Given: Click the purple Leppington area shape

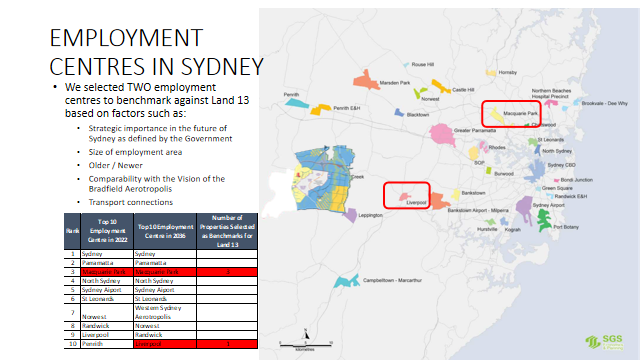Looking at the screenshot, I should click(350, 215).
